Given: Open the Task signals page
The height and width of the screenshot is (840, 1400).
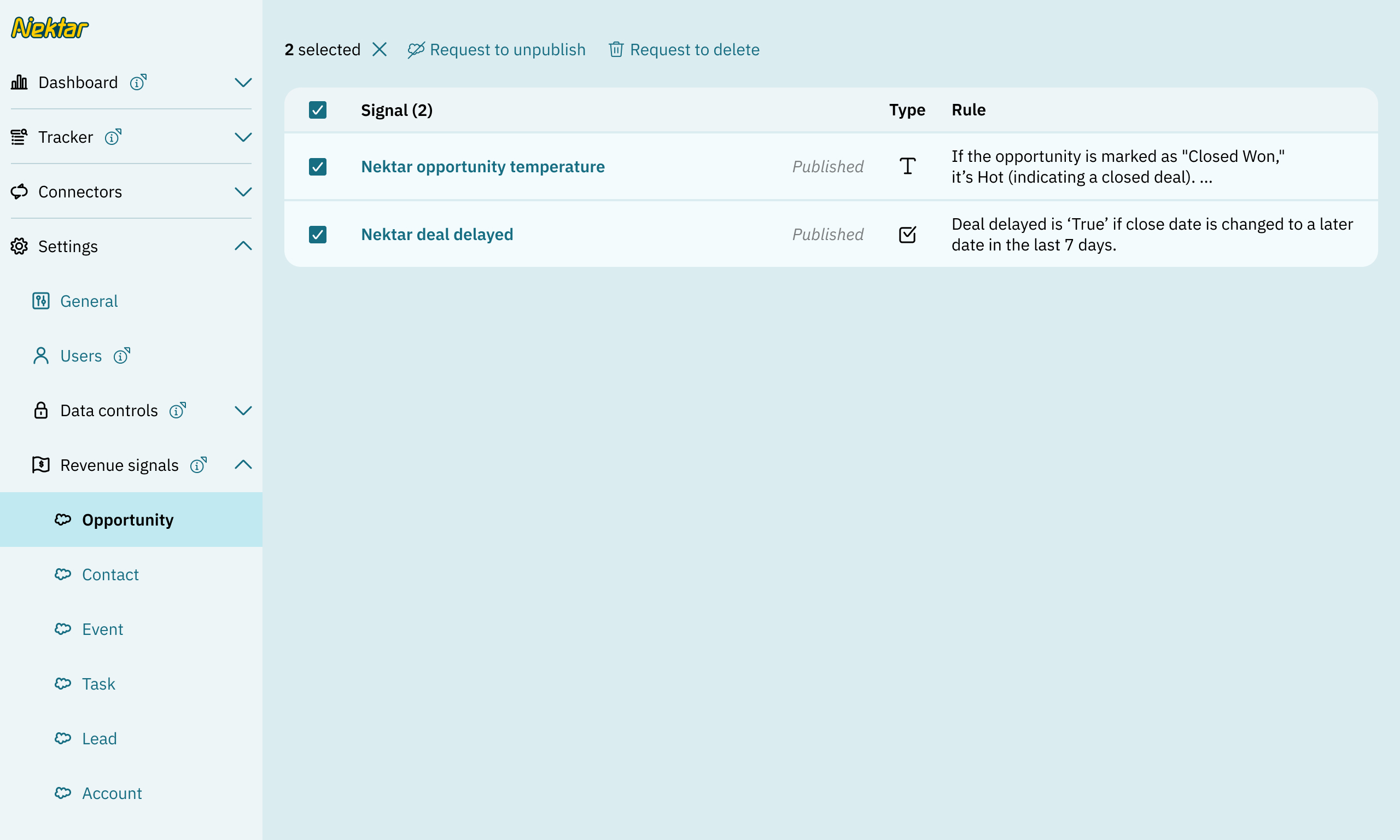Looking at the screenshot, I should coord(98,684).
